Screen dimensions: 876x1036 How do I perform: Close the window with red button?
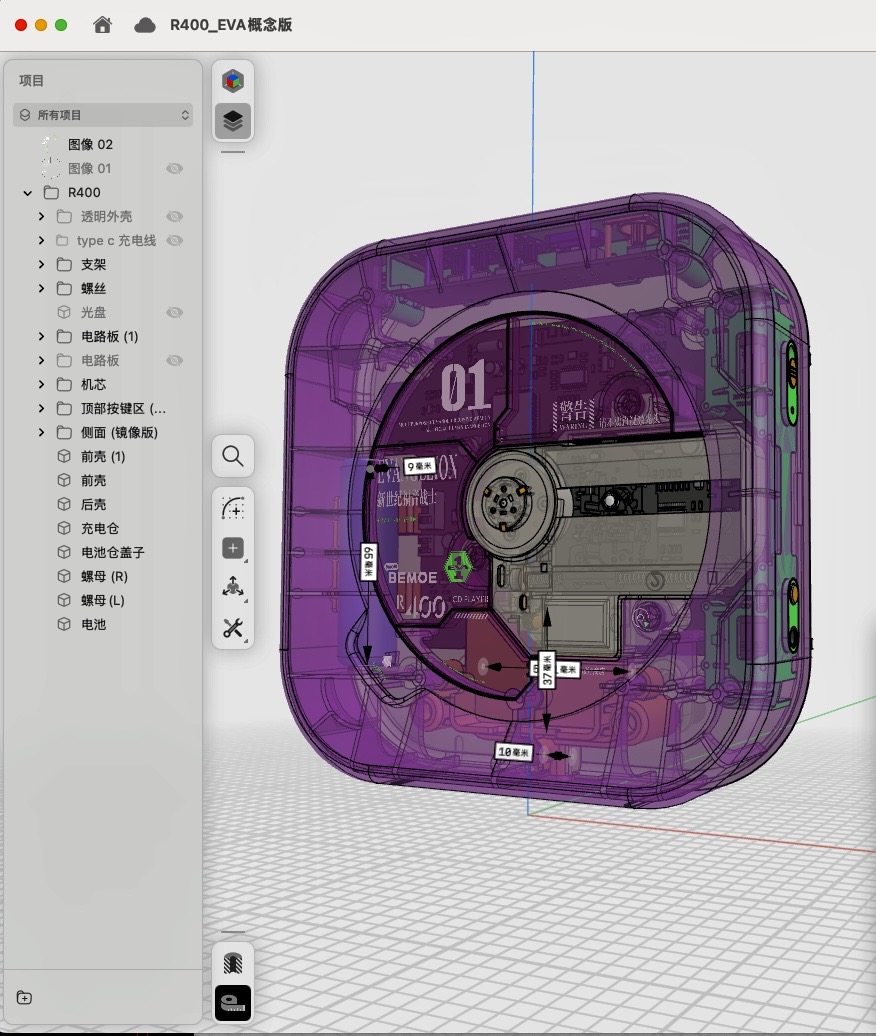[21, 25]
